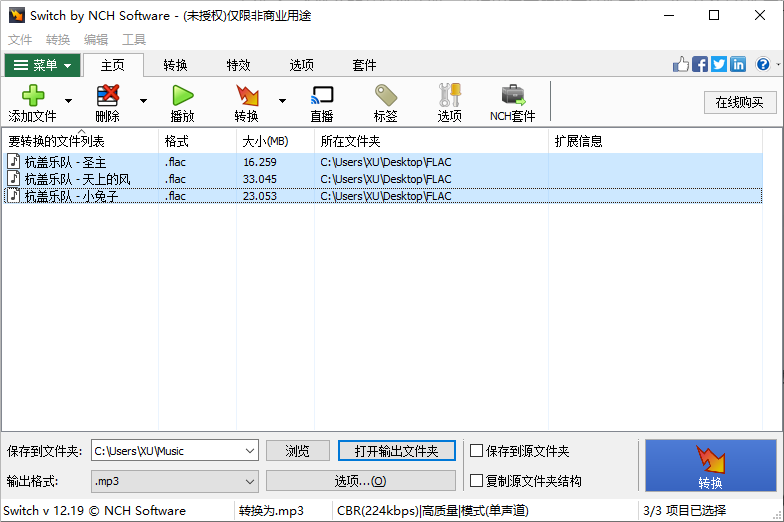Open the 转换 menu in menu bar
Image resolution: width=784 pixels, height=522 pixels.
(x=58, y=40)
